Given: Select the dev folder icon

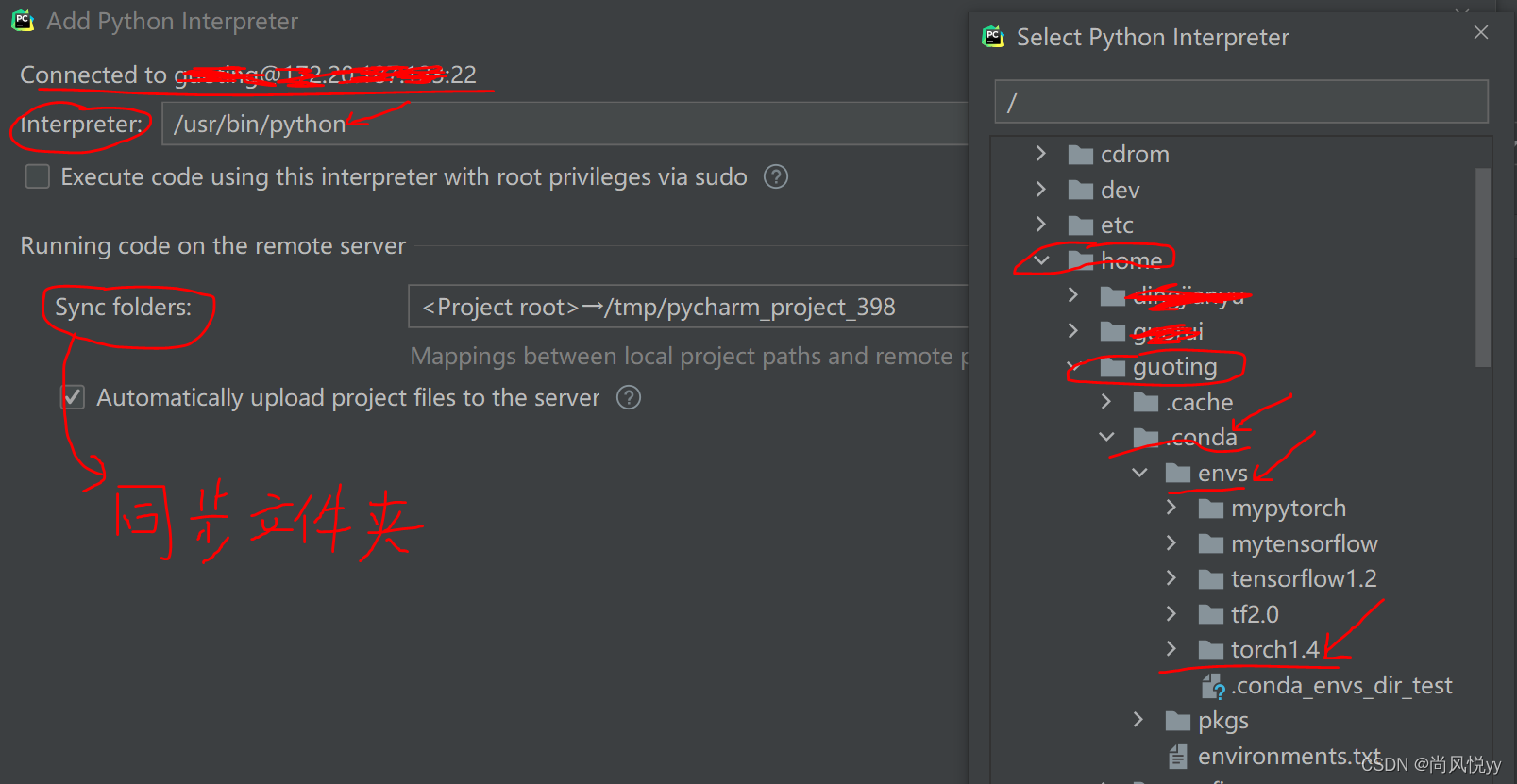Looking at the screenshot, I should [x=1080, y=191].
